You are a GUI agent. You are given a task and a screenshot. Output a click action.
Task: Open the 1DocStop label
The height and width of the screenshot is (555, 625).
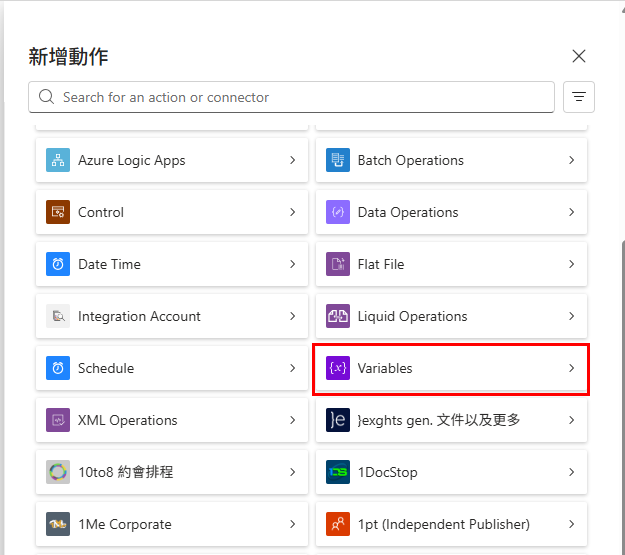[x=387, y=472]
